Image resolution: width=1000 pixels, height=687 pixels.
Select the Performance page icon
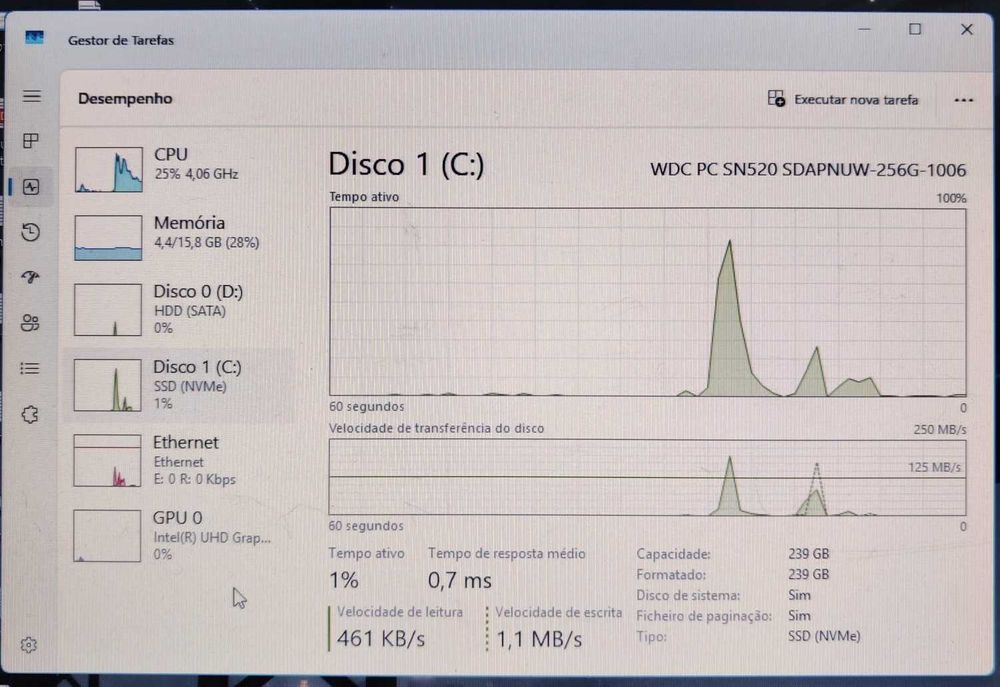click(x=31, y=186)
